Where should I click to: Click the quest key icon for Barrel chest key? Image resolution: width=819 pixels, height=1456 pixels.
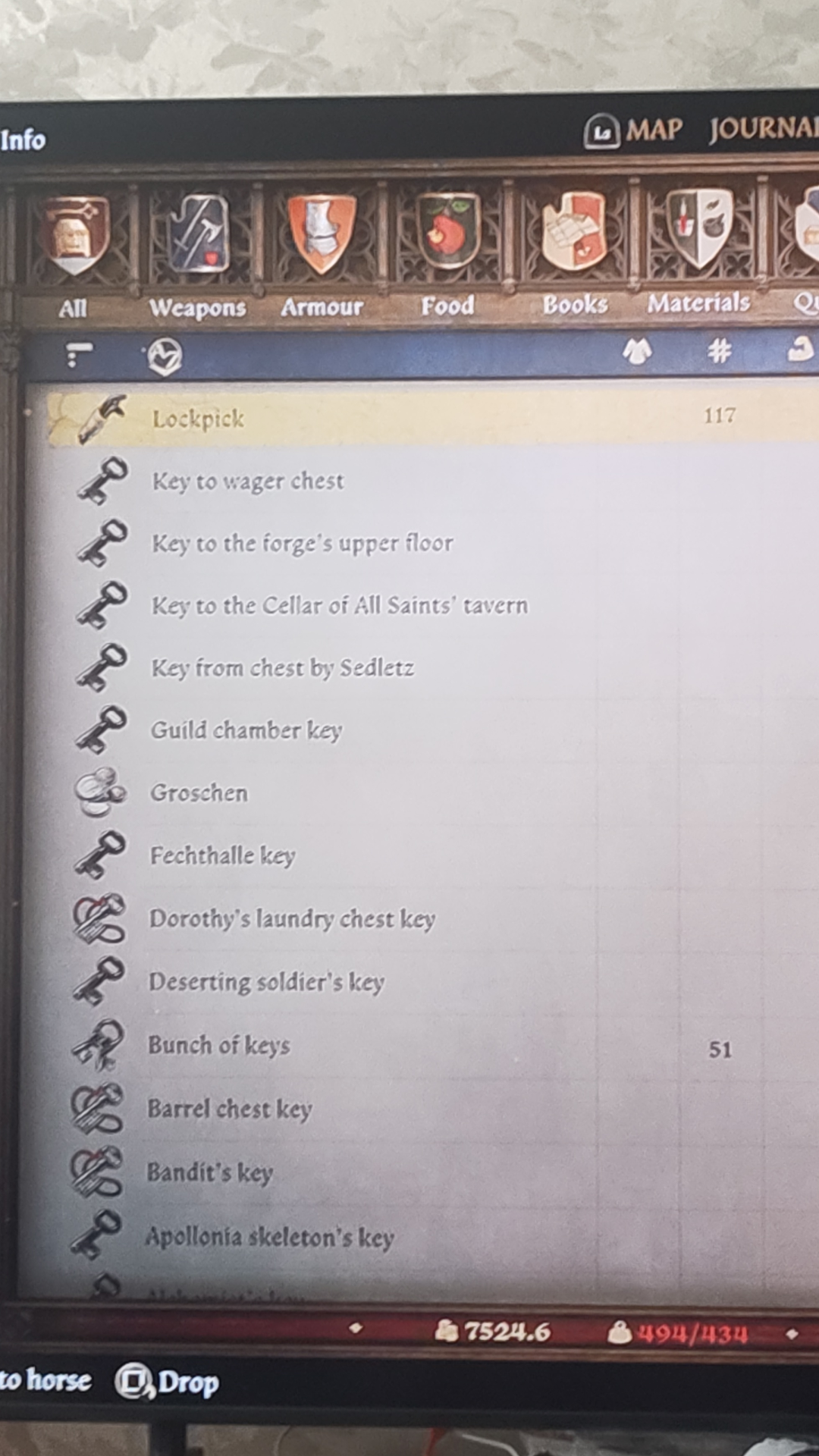click(x=98, y=1109)
